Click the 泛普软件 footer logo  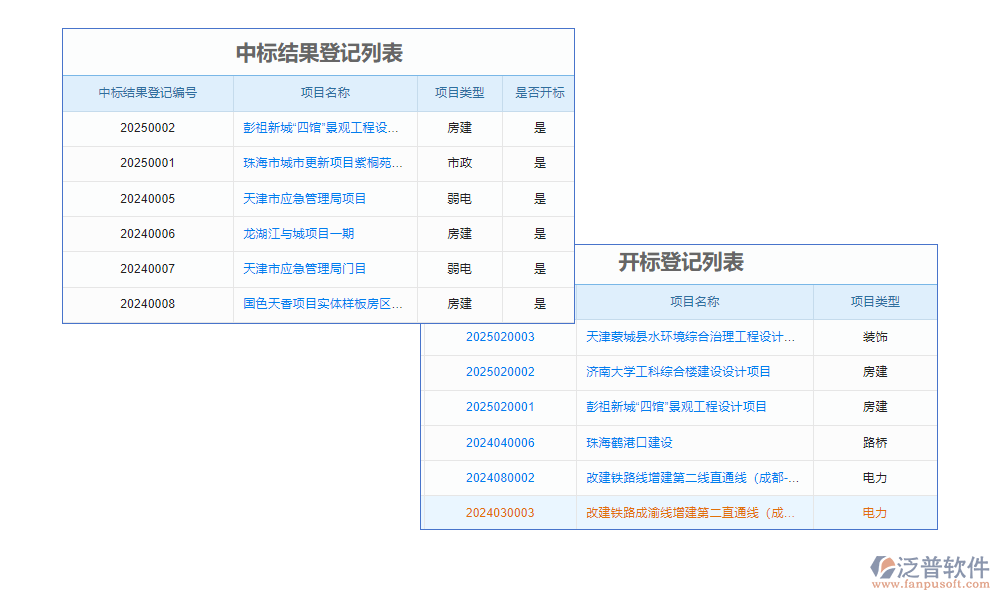(931, 563)
